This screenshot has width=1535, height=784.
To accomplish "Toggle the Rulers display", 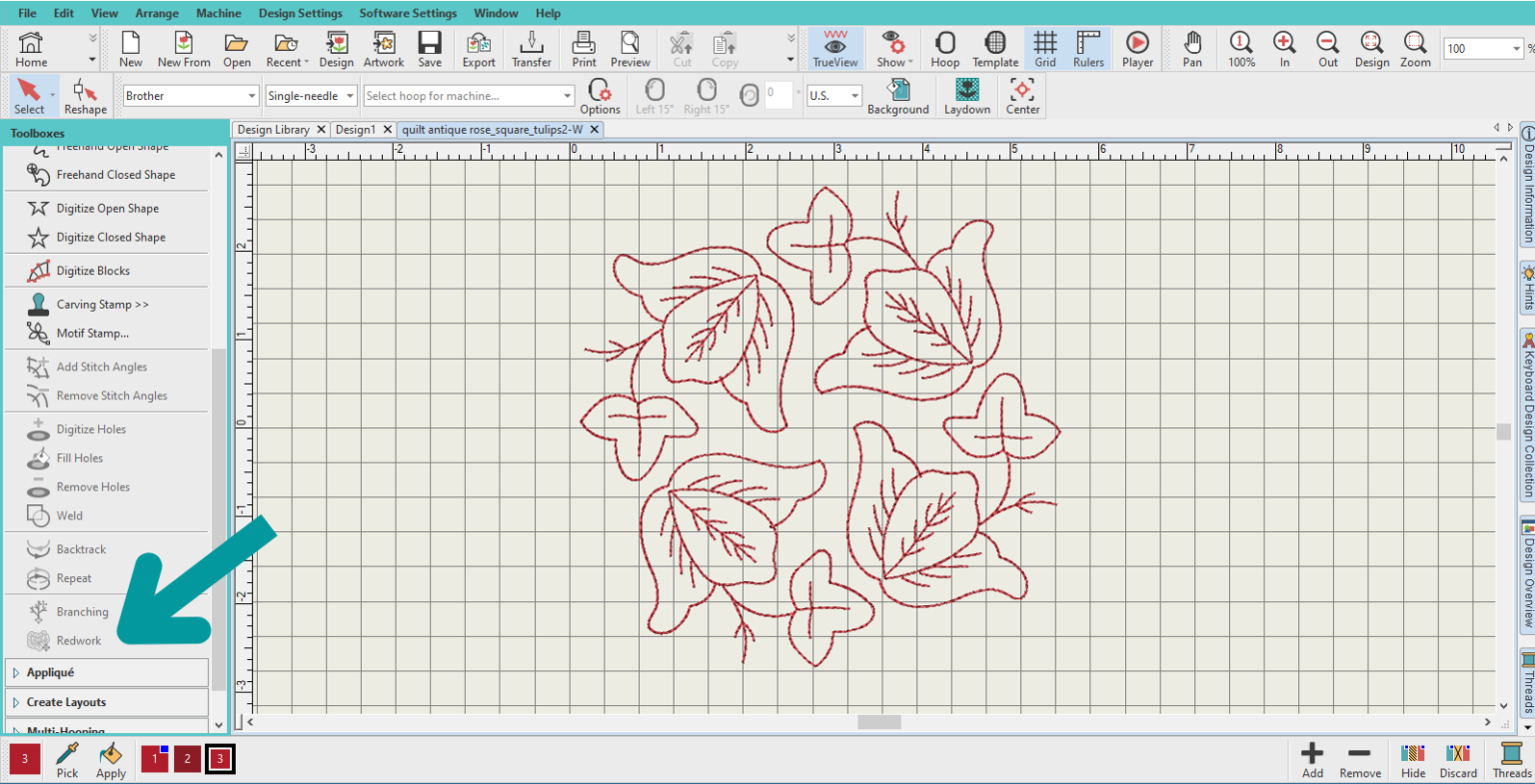I will click(1087, 48).
